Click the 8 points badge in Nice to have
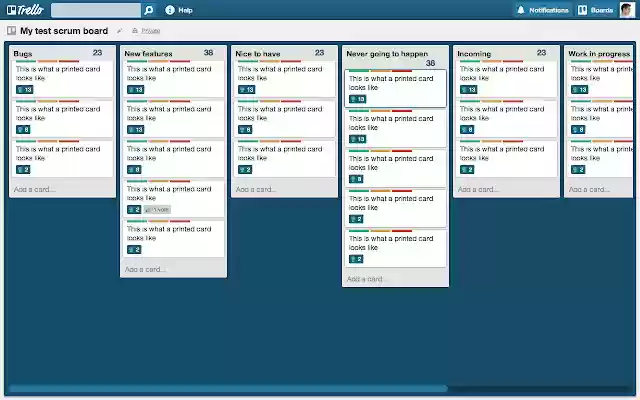Viewport: 640px width, 400px height. pos(245,130)
